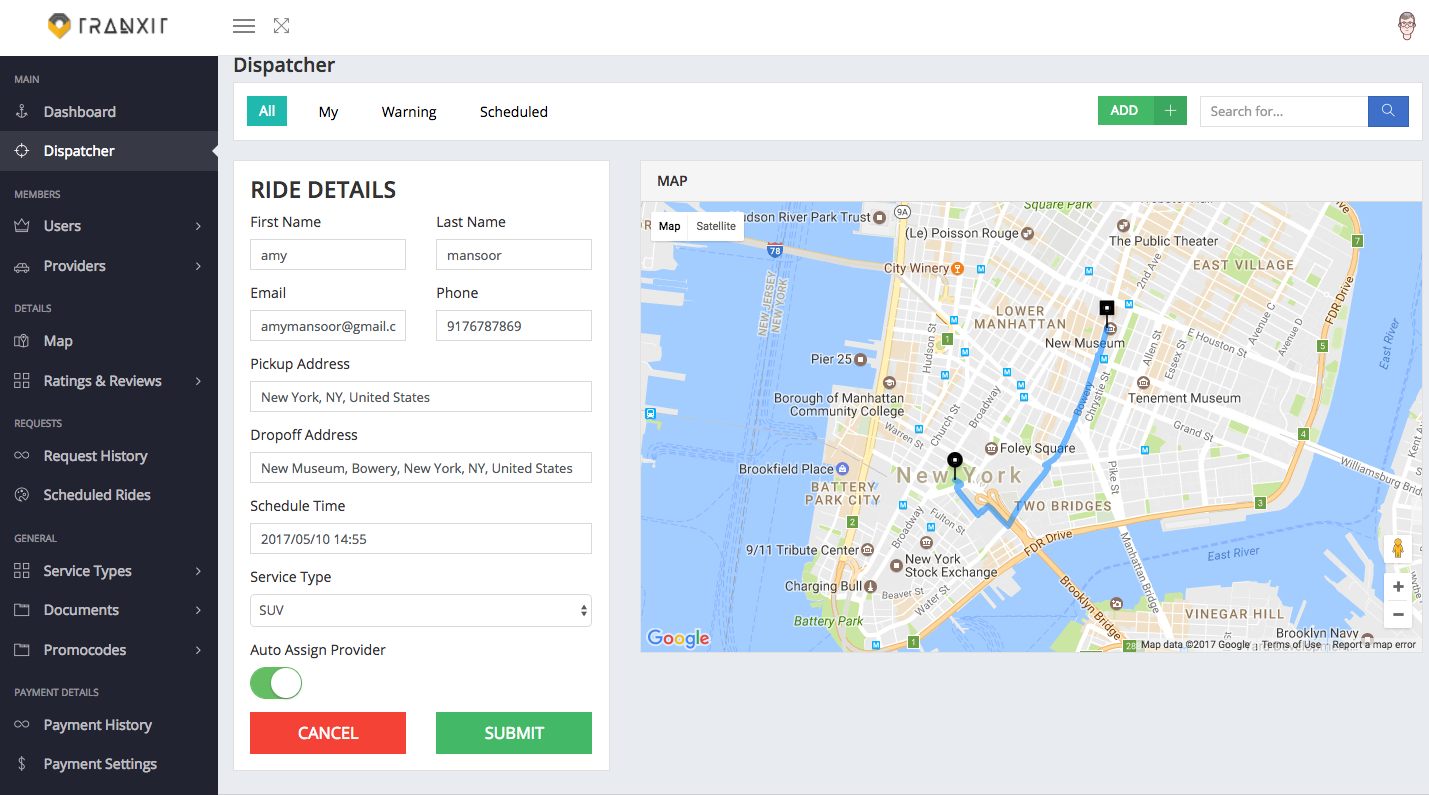This screenshot has height=795, width=1429.
Task: Expand the Documents submenu chevron
Action: 198,610
